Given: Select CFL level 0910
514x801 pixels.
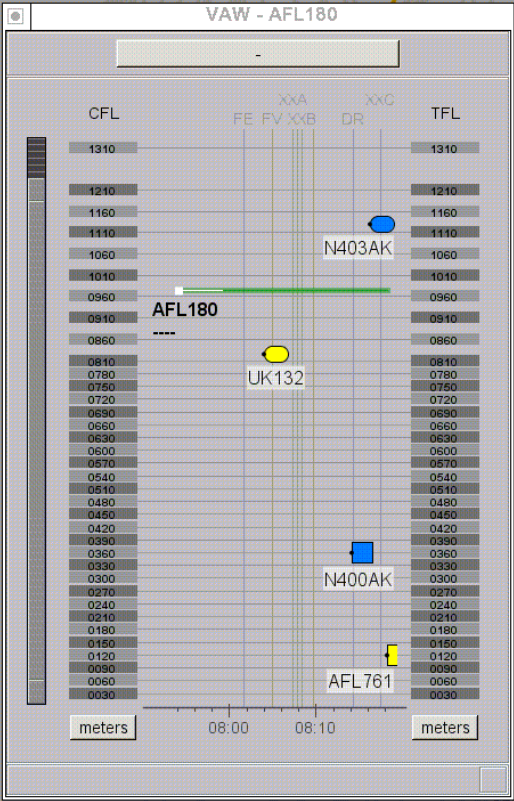Looking at the screenshot, I should [103, 318].
